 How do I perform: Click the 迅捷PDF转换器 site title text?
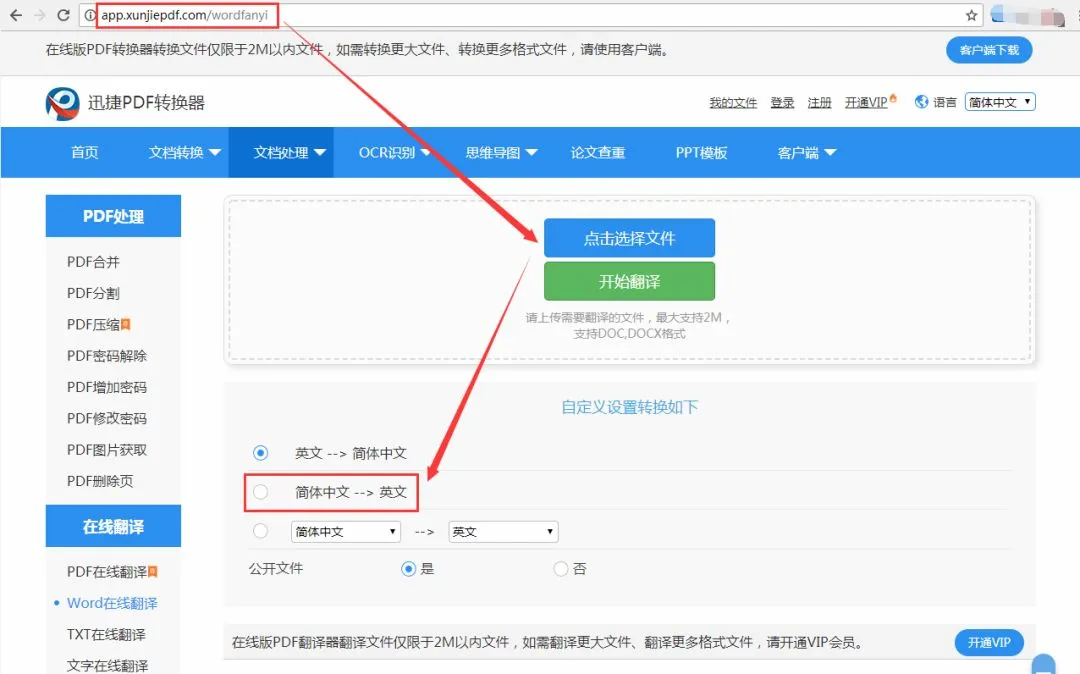point(146,103)
